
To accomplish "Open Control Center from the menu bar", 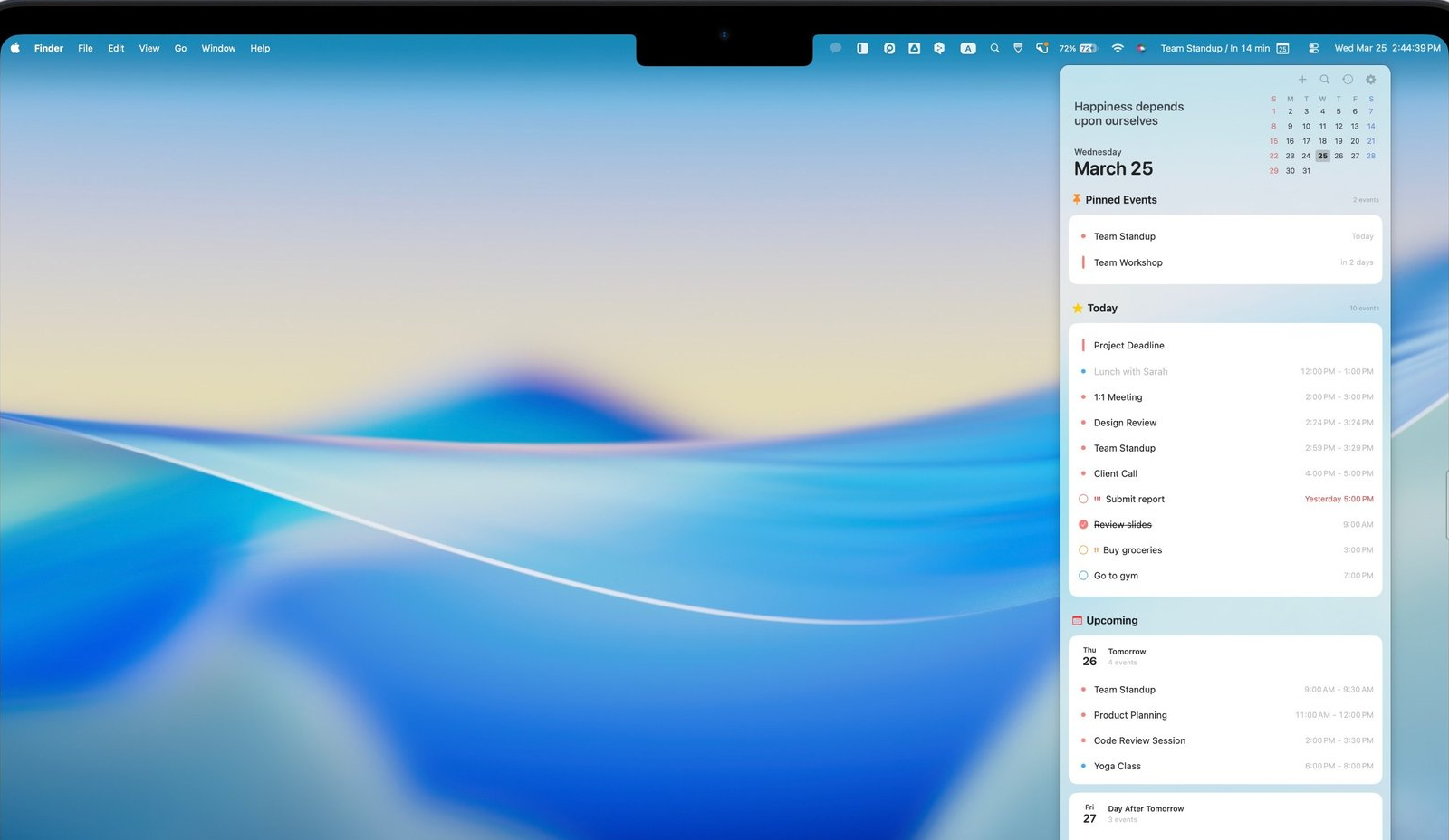I will coord(1313,48).
